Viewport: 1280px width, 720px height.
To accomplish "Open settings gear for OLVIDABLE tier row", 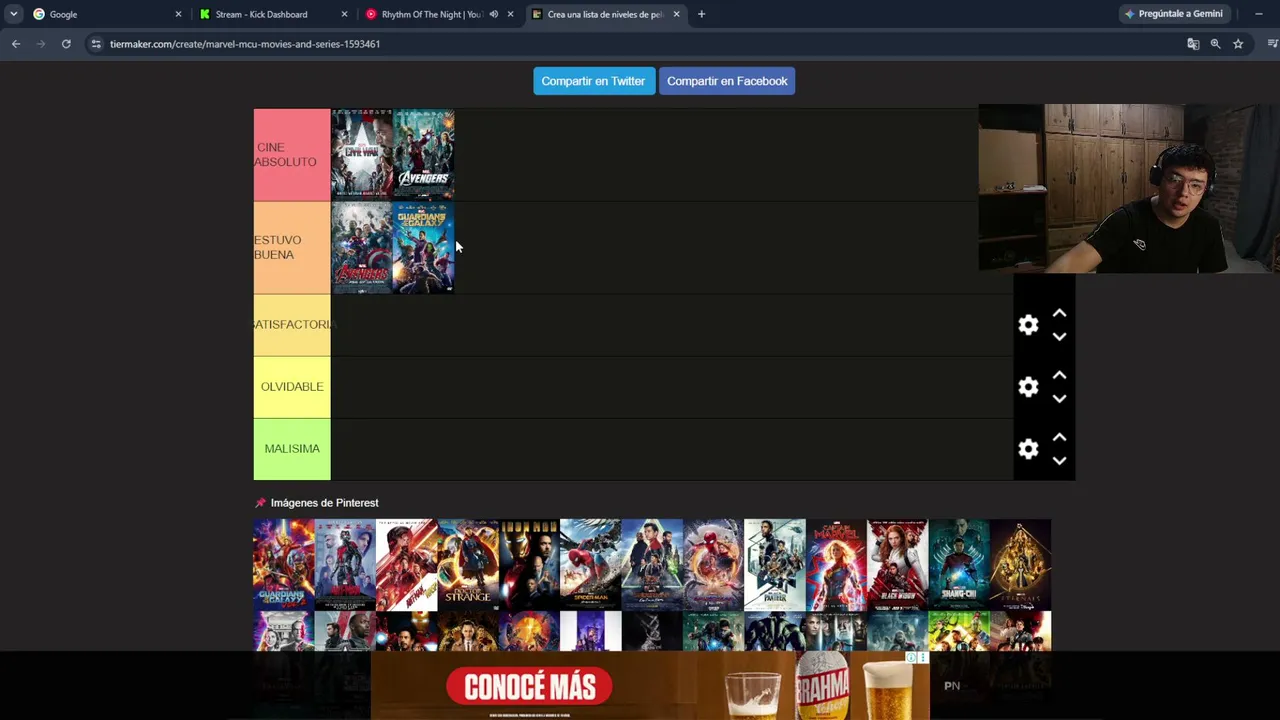I will [1028, 387].
